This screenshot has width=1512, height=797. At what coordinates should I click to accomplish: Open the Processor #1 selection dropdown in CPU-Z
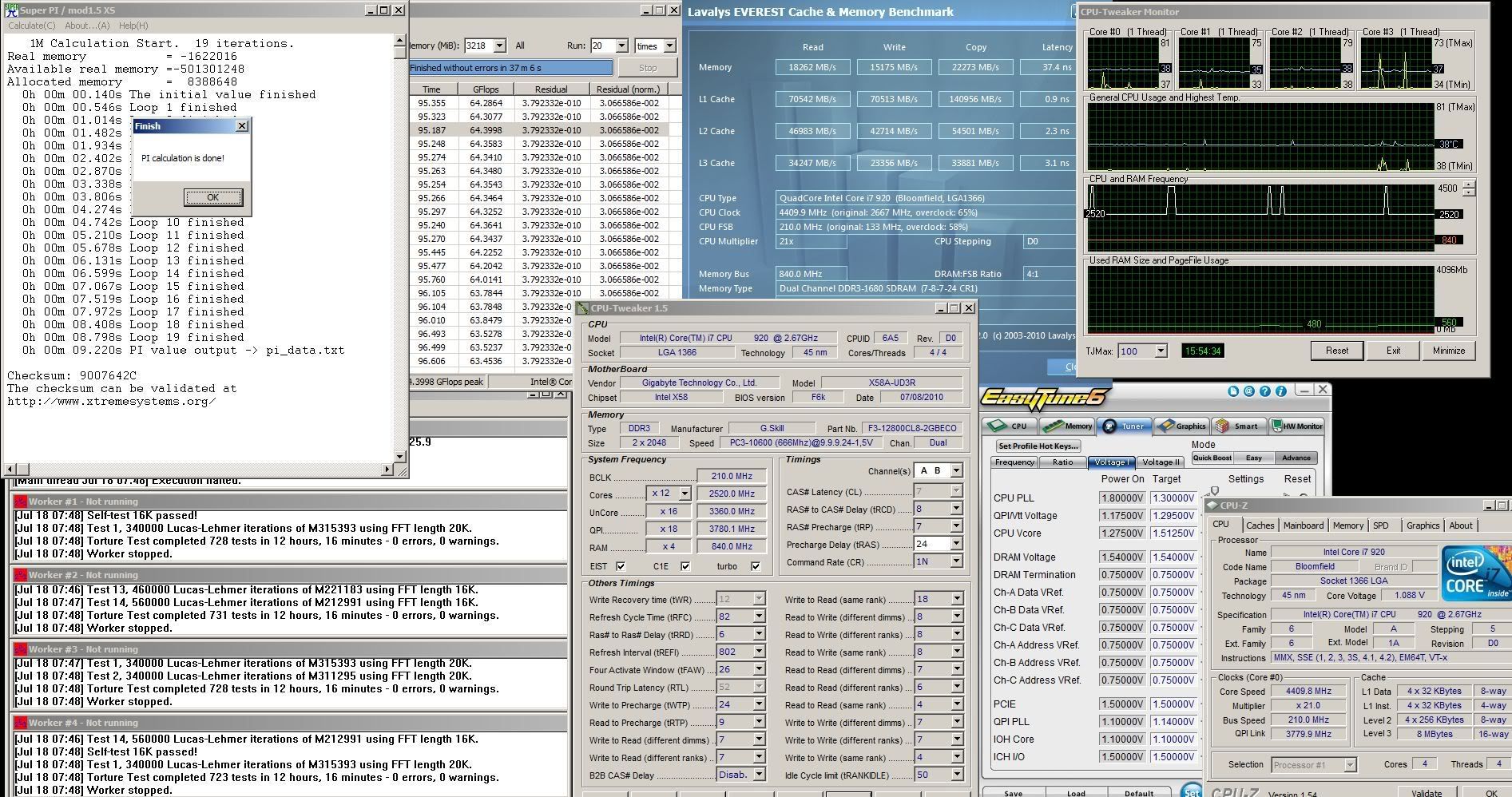1350,765
